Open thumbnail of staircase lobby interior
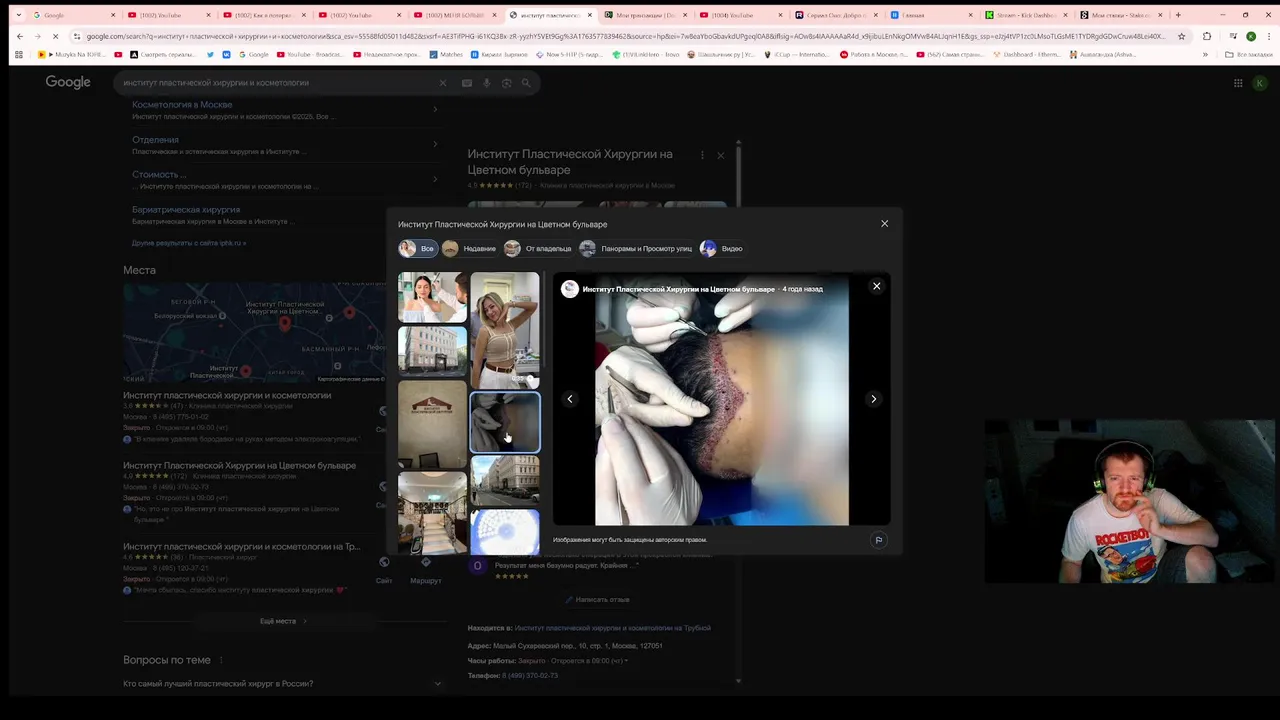The image size is (1280, 720). pos(432,513)
